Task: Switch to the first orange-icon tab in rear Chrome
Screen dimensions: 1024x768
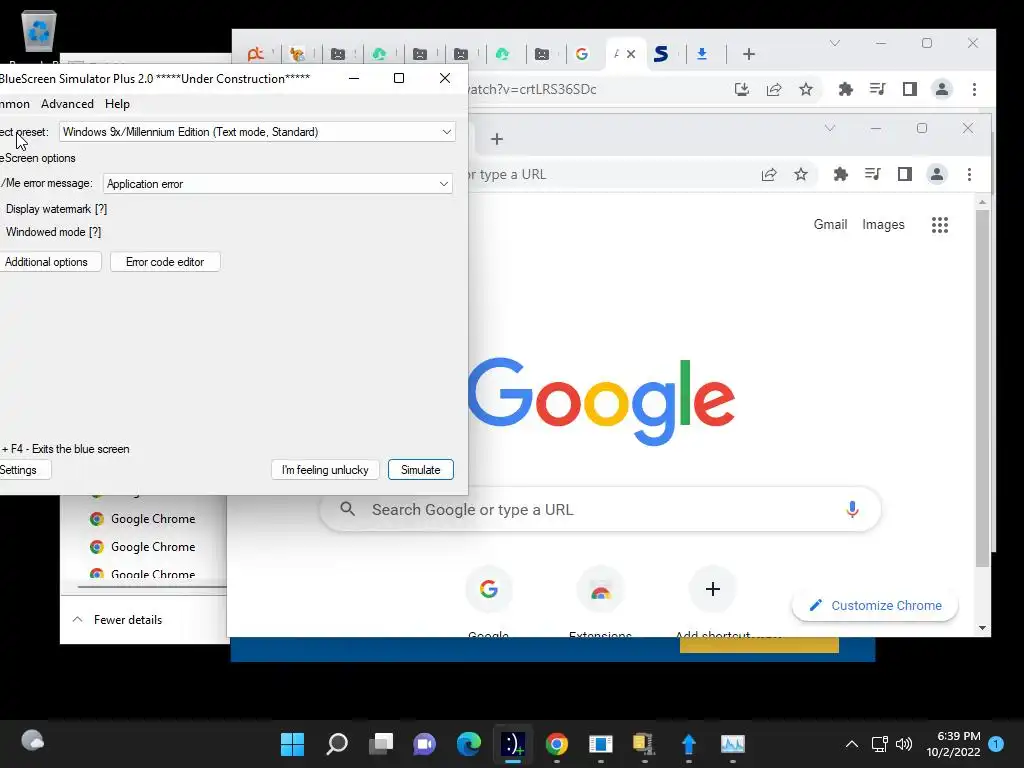Action: pos(256,54)
